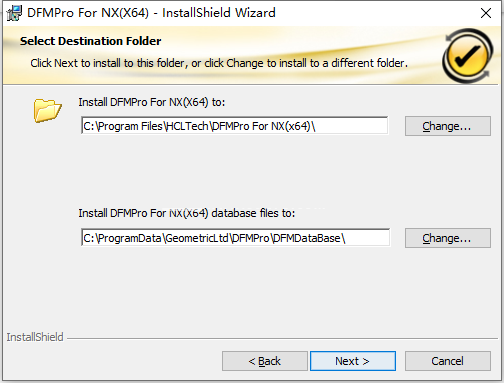Viewport: 504px width, 383px height.
Task: Focus the Program Files install path field
Action: pos(235,126)
